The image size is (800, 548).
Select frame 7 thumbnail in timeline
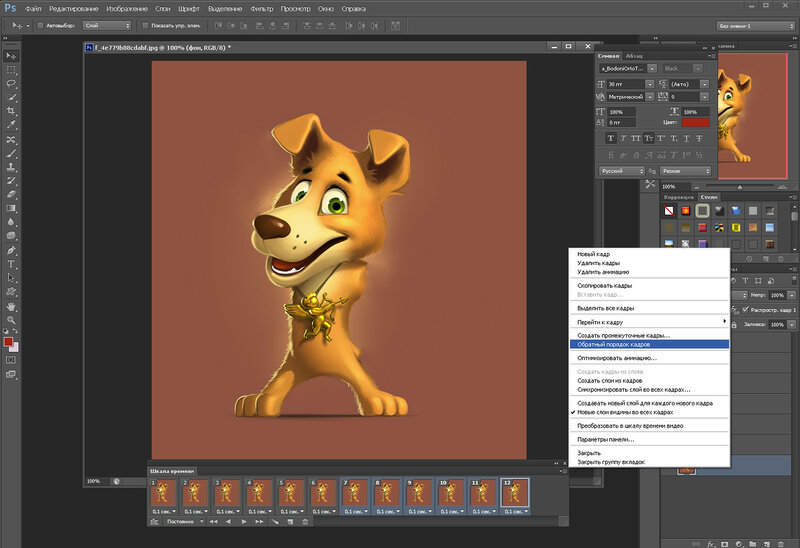click(x=354, y=492)
